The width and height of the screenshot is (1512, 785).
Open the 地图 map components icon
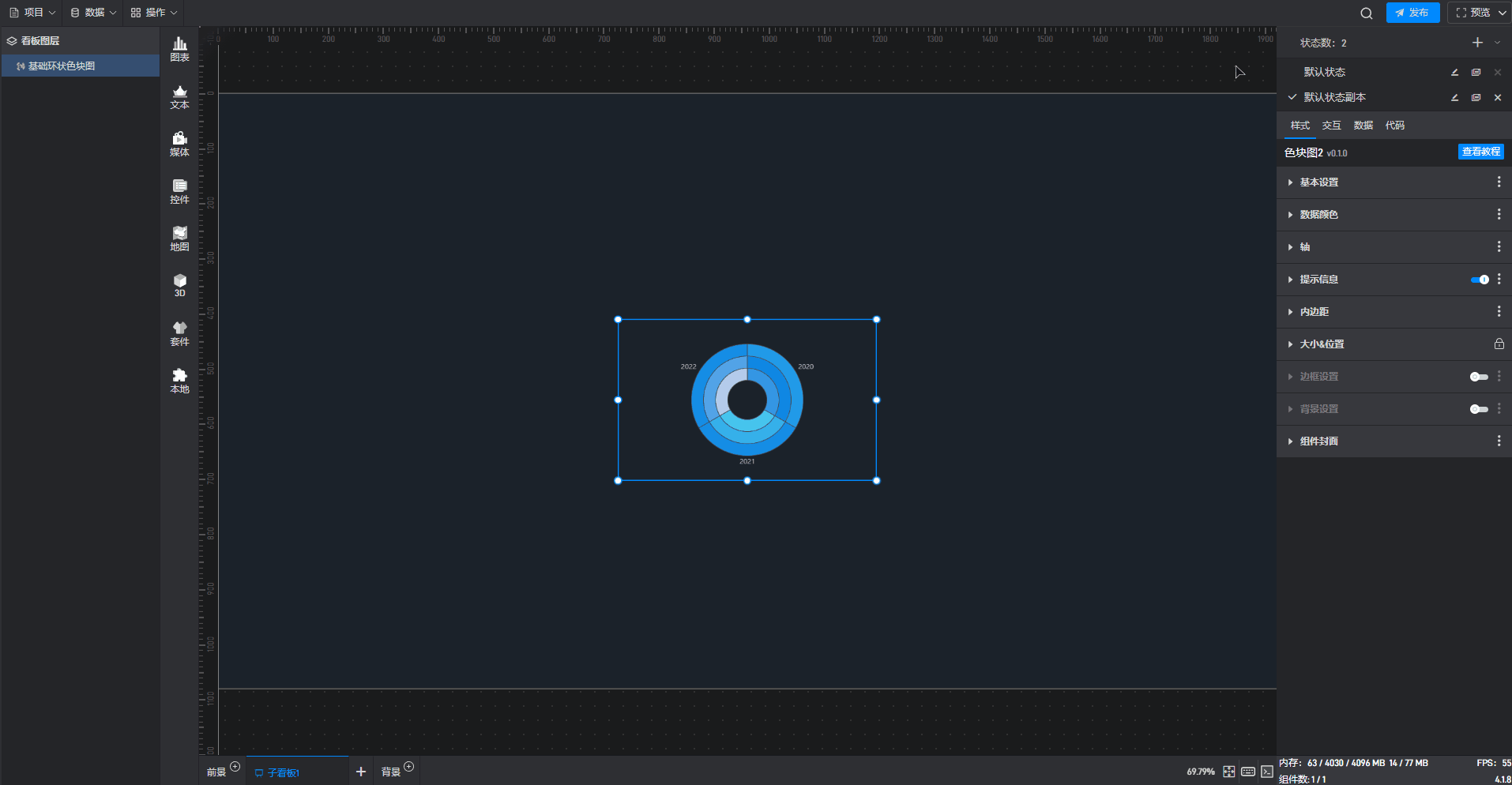point(179,239)
